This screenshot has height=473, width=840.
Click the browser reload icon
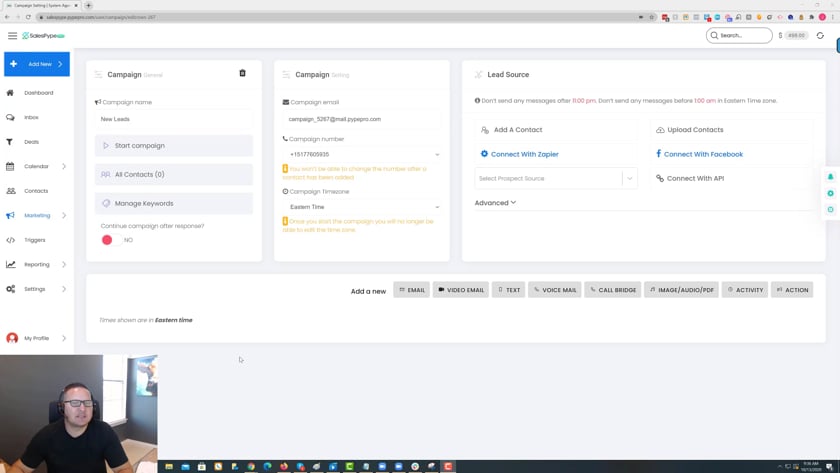pyautogui.click(x=28, y=17)
